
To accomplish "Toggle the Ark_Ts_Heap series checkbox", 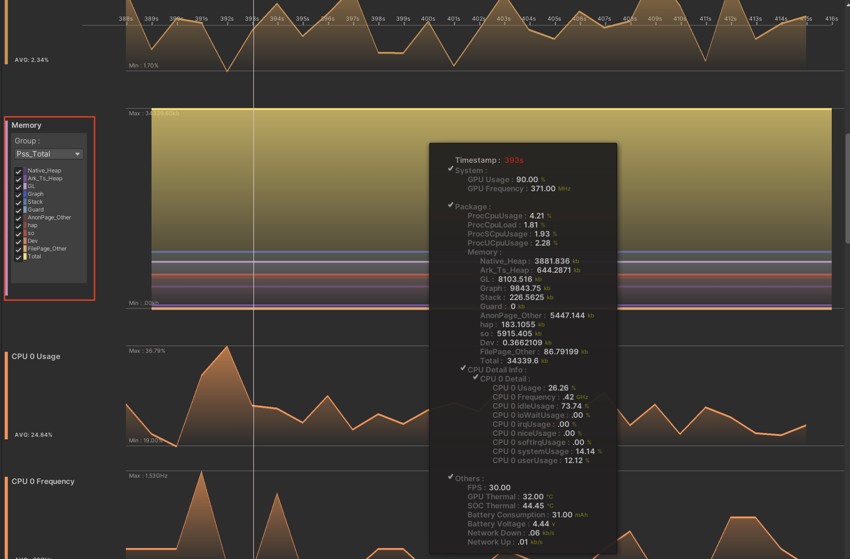I will 18,178.
